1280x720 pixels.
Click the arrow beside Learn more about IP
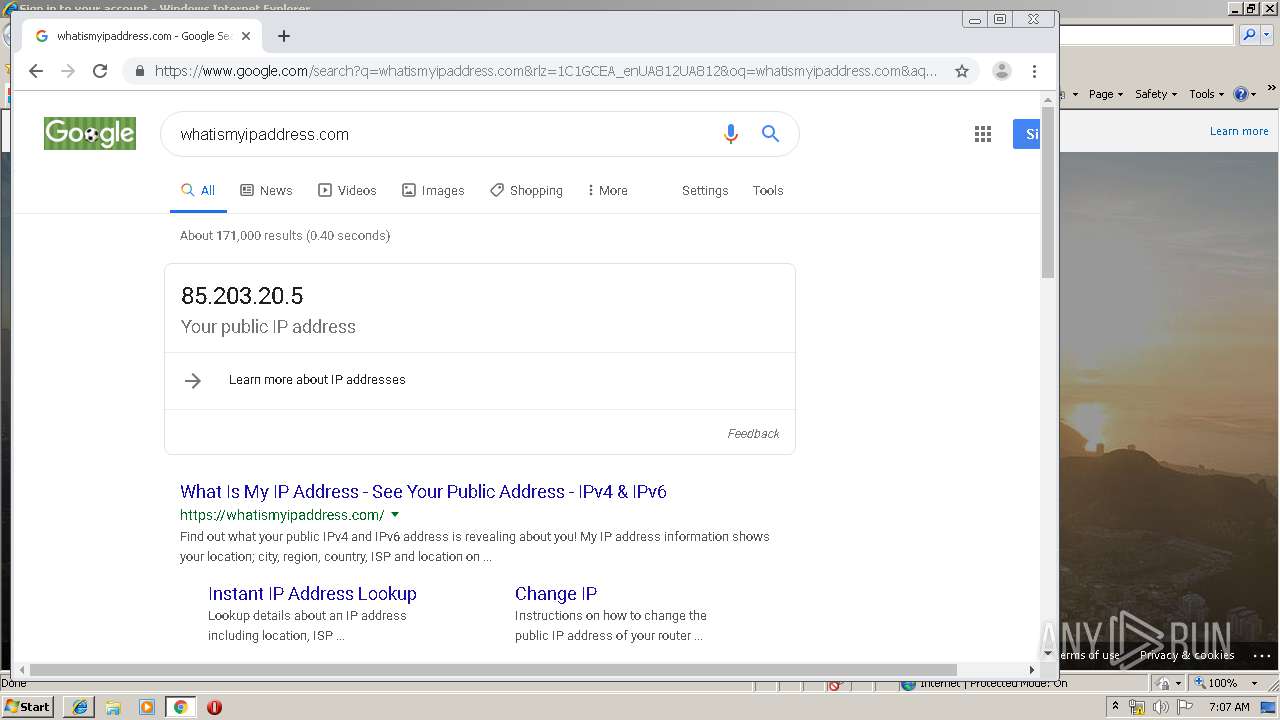(x=193, y=381)
